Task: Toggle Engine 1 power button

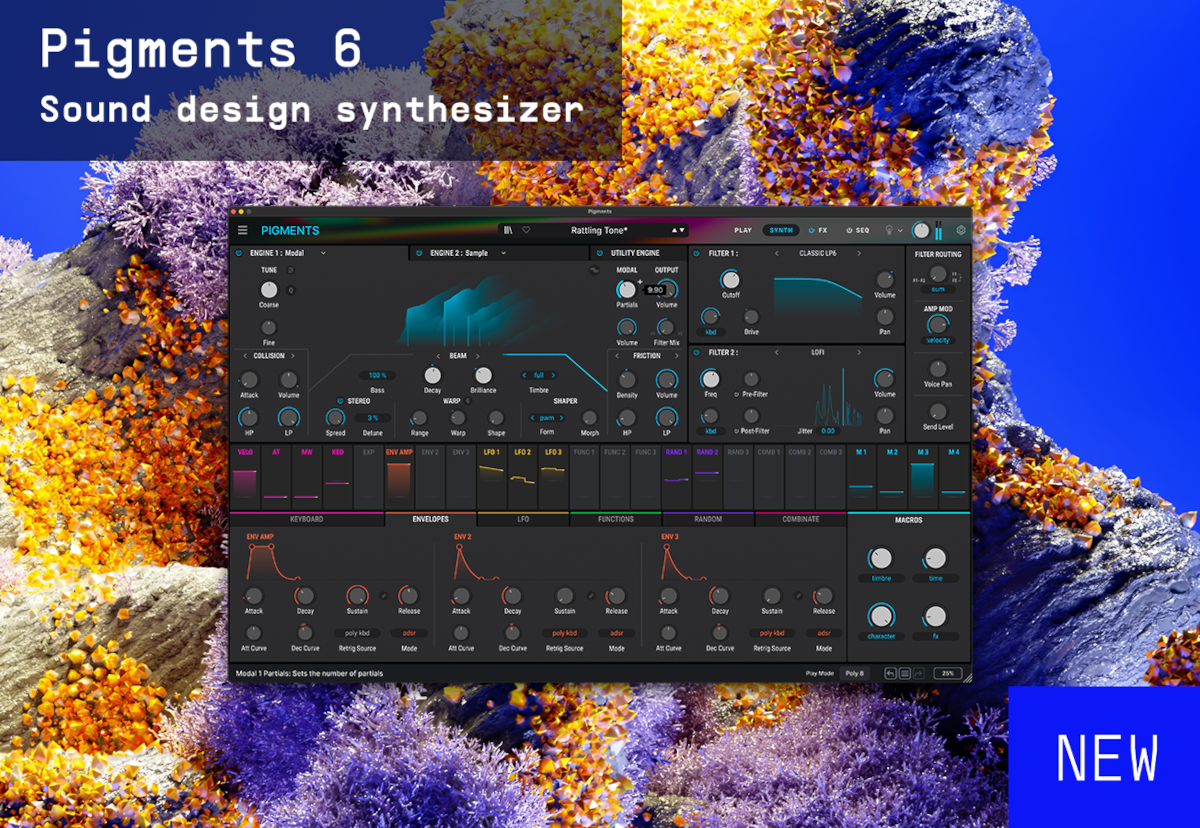Action: [x=239, y=253]
